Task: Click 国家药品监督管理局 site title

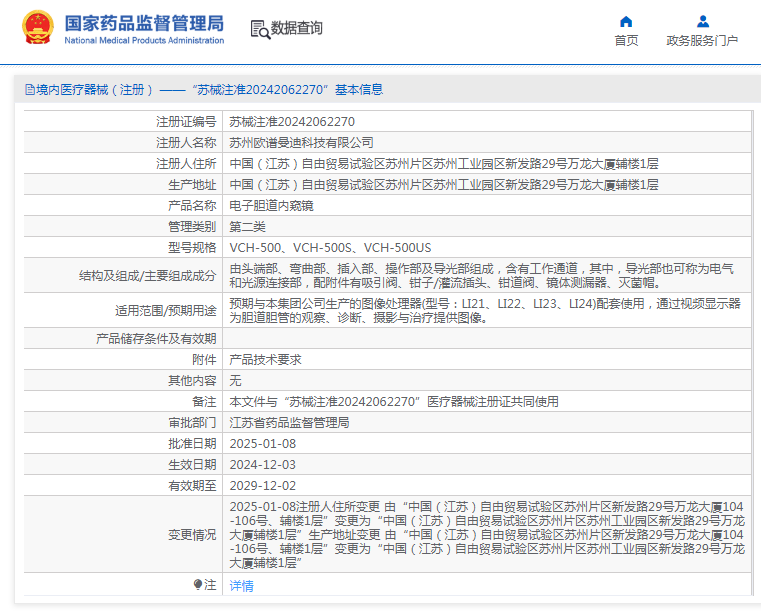Action: 144,23
